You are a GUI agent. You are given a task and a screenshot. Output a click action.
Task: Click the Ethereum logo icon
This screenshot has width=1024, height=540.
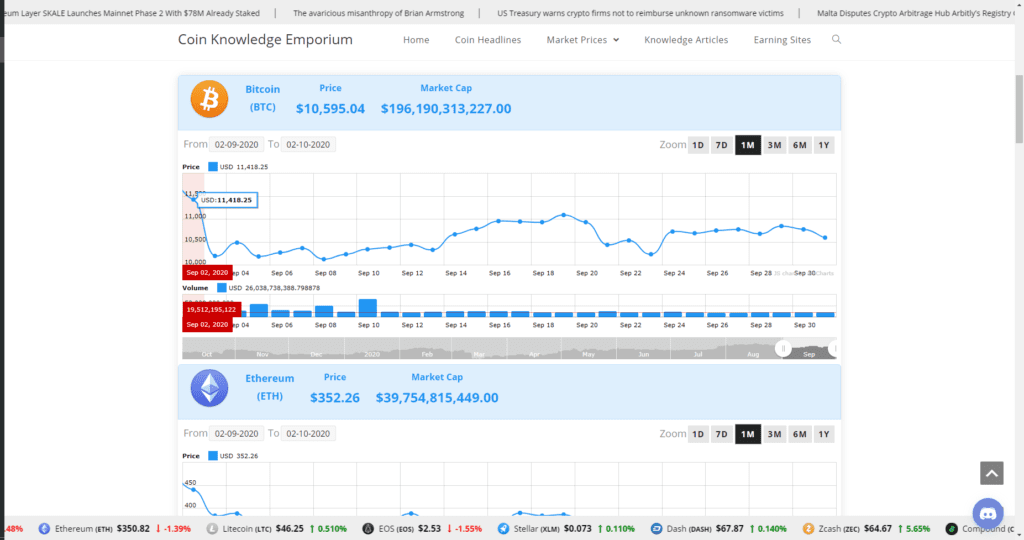209,388
